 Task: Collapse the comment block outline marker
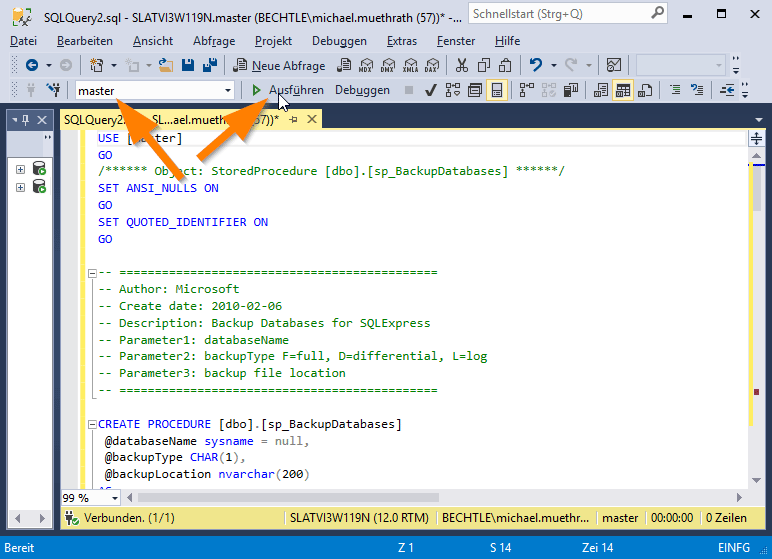click(x=90, y=272)
